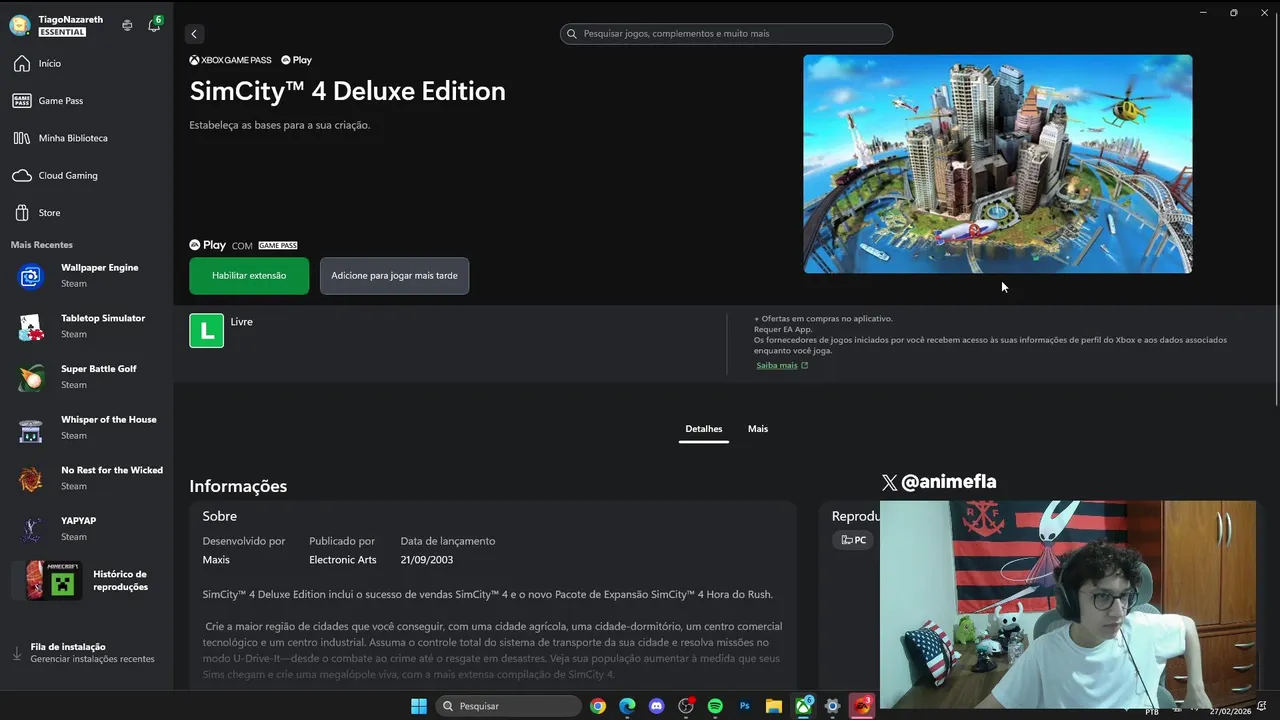Click the PC platform badge
Viewport: 1280px width, 720px height.
[854, 540]
